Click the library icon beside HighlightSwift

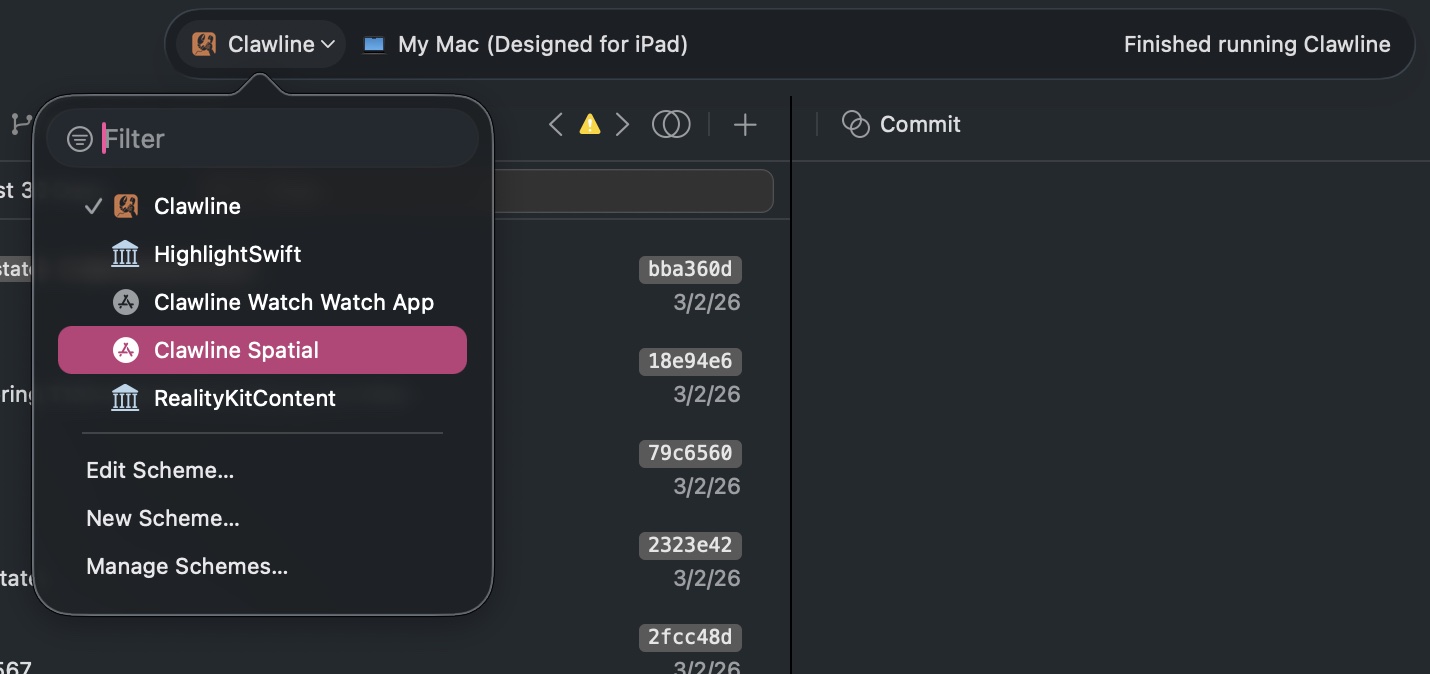click(x=125, y=254)
